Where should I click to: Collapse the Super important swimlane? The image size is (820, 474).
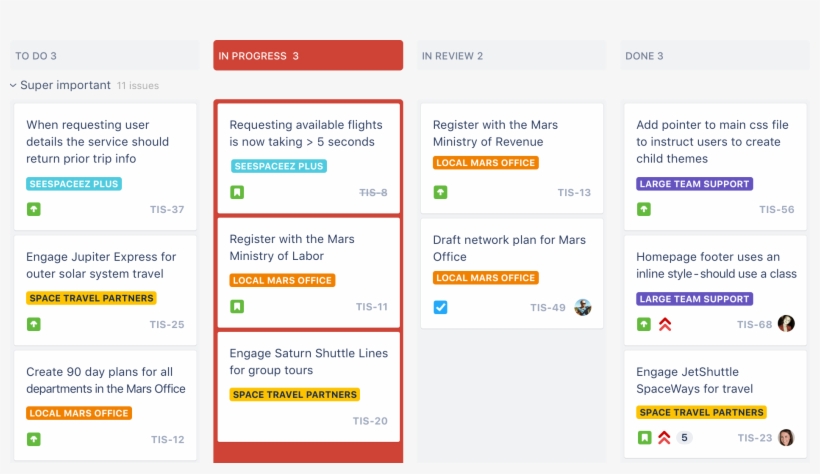point(14,86)
